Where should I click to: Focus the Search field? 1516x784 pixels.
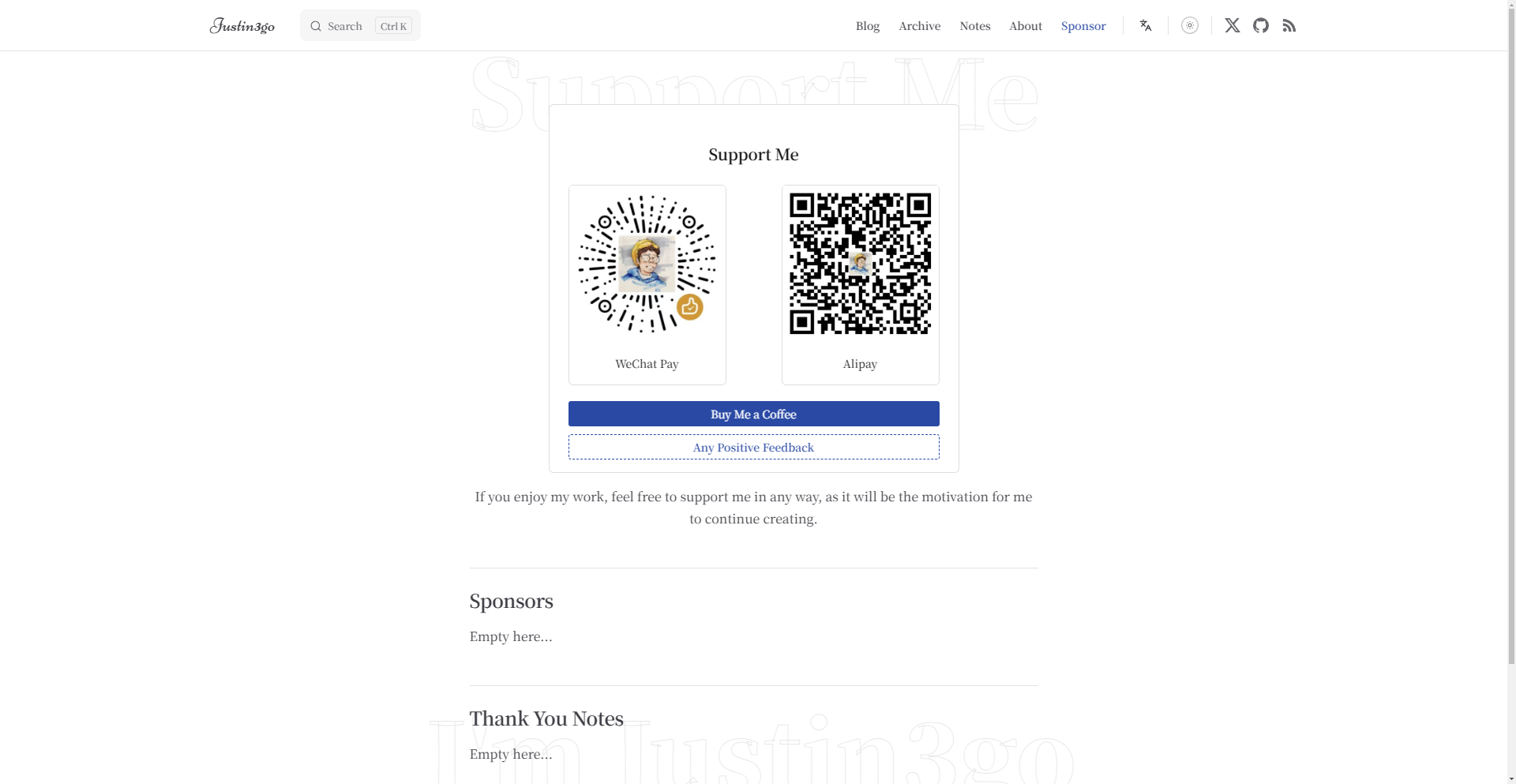coord(360,25)
